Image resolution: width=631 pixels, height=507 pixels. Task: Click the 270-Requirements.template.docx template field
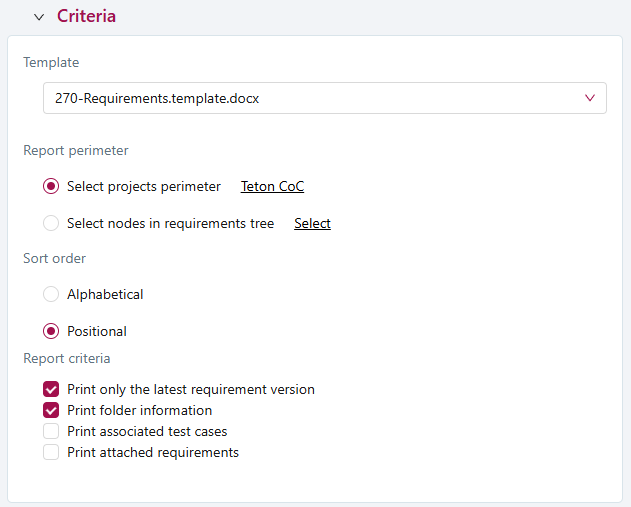click(300, 98)
